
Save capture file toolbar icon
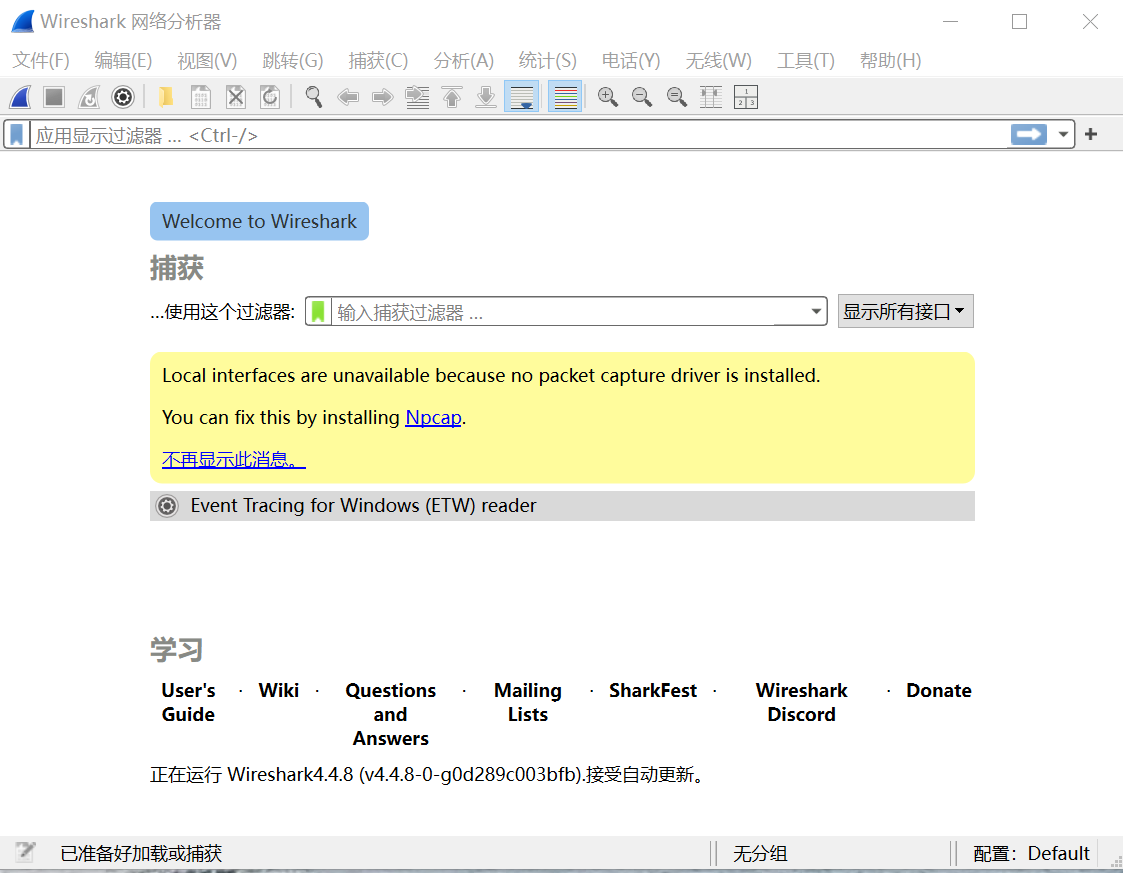(201, 97)
